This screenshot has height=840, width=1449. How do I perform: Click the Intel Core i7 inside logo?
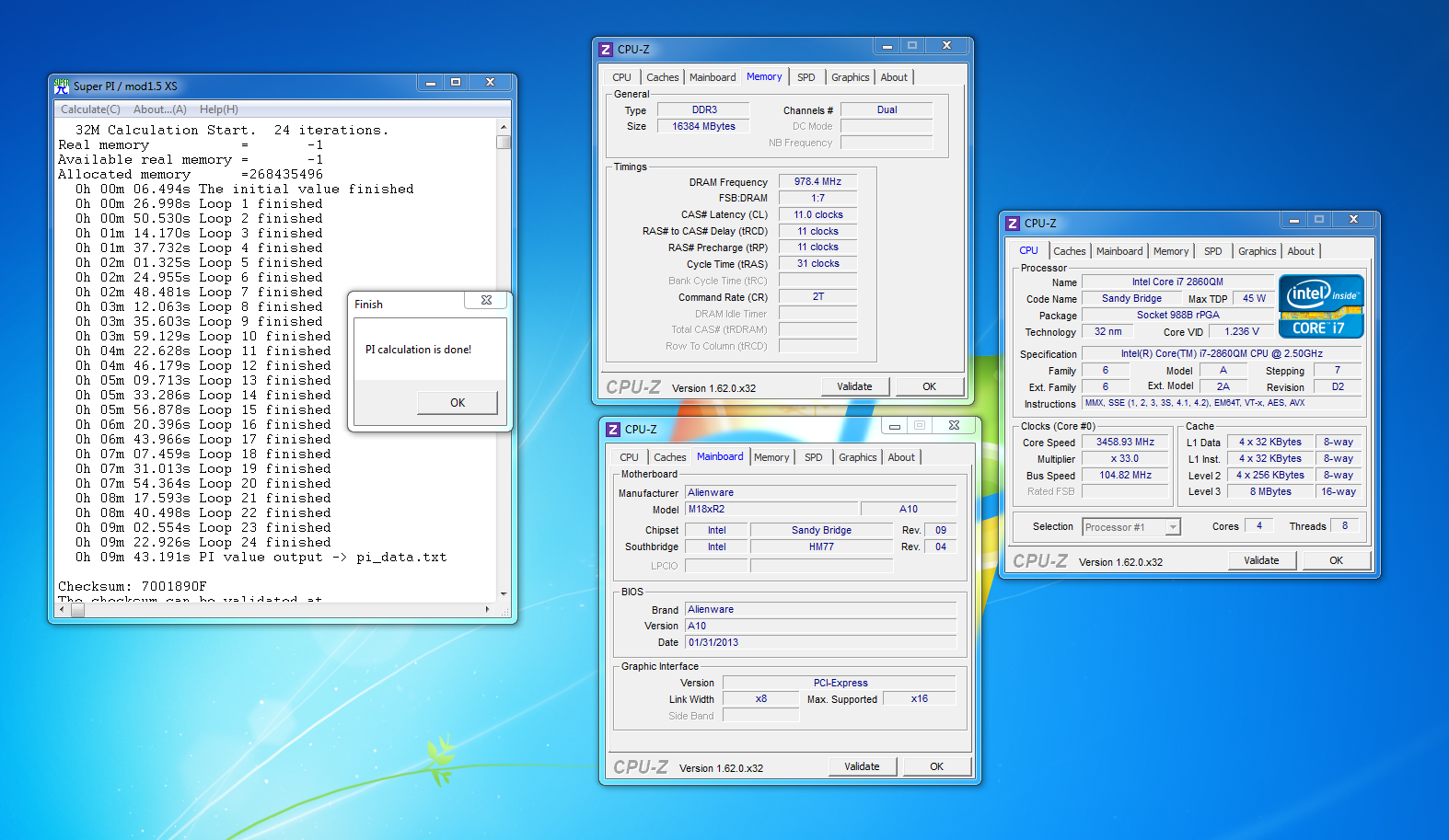pyautogui.click(x=1321, y=306)
